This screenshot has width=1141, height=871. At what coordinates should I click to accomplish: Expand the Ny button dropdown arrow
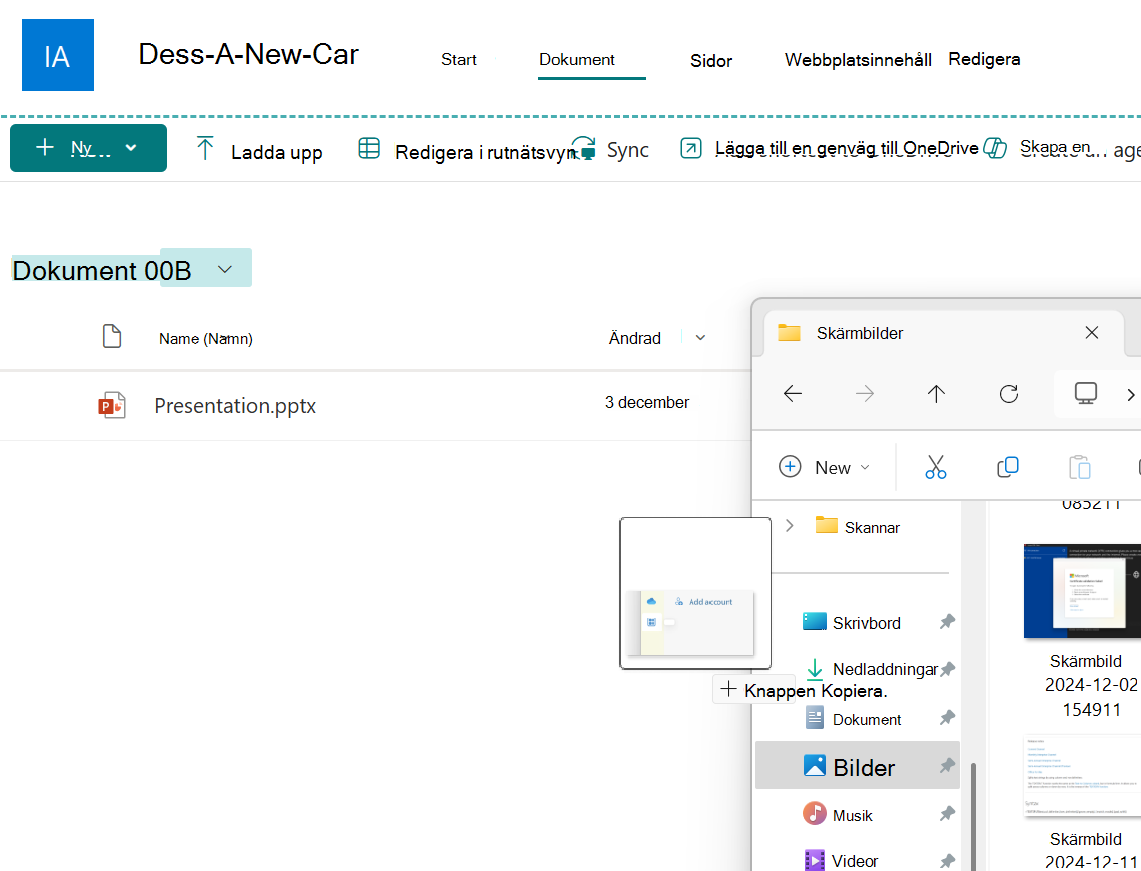pos(131,148)
